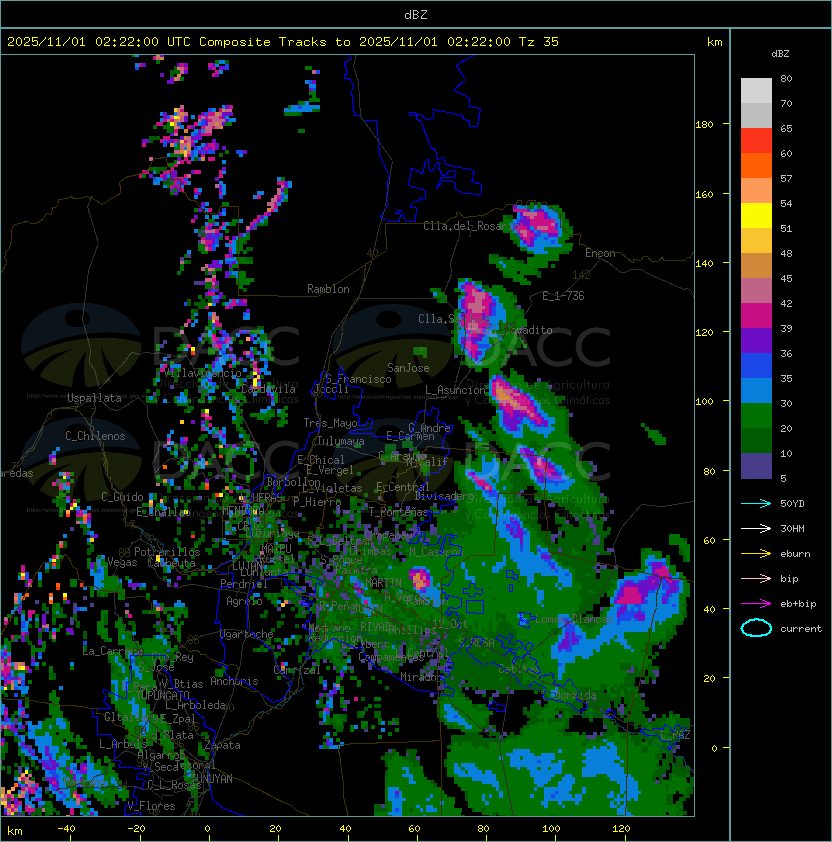This screenshot has width=832, height=842.
Task: Click the 'V_Flores' place label
Action: click(151, 806)
